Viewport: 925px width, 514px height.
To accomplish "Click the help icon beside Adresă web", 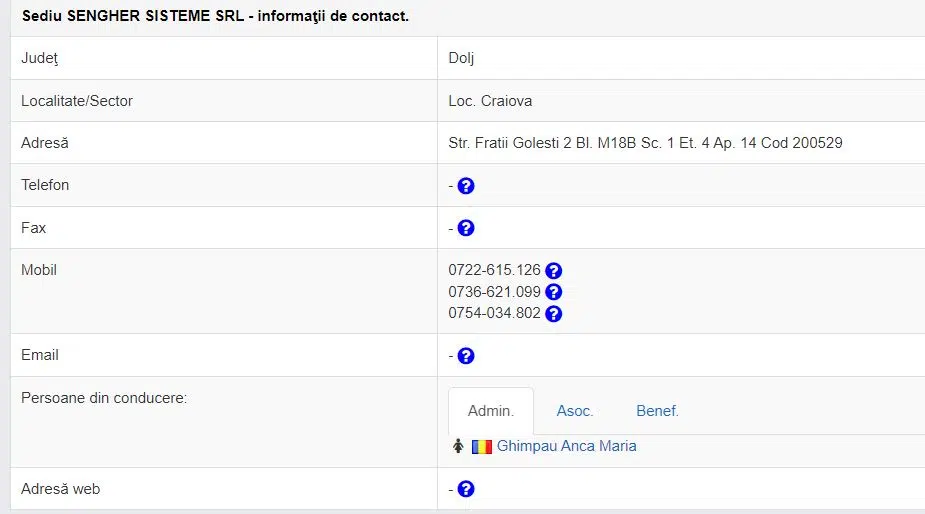I will coord(466,489).
